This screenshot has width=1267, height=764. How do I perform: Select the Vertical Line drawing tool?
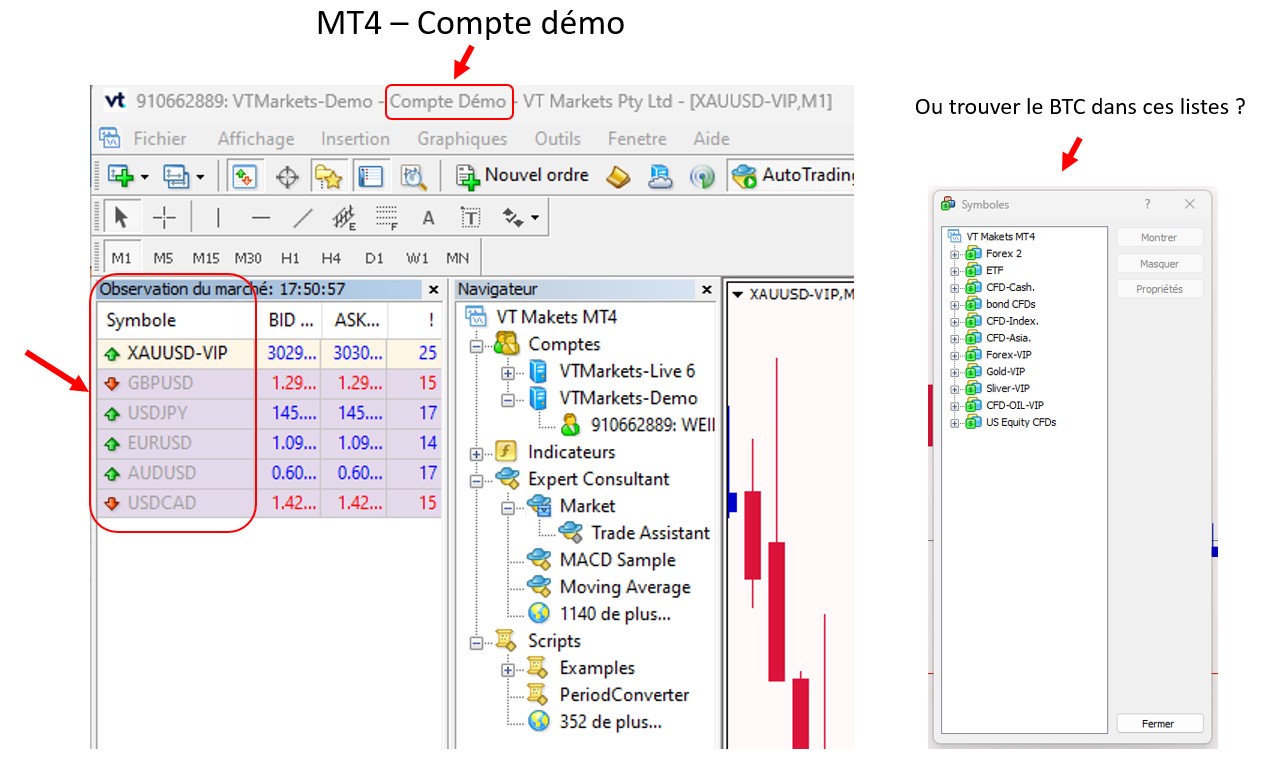click(218, 217)
